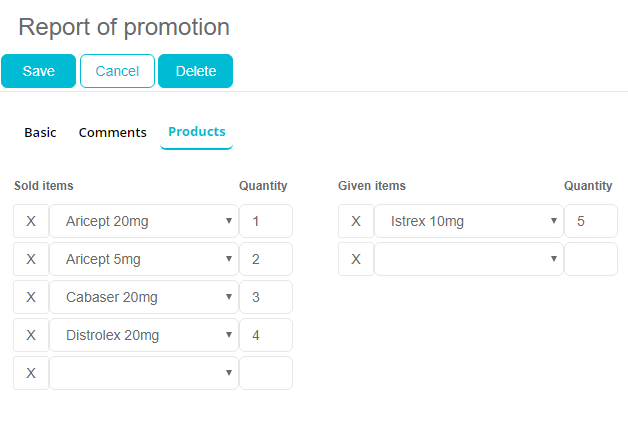628x425 pixels.
Task: Switch to the Comments tab
Action: pos(113,132)
